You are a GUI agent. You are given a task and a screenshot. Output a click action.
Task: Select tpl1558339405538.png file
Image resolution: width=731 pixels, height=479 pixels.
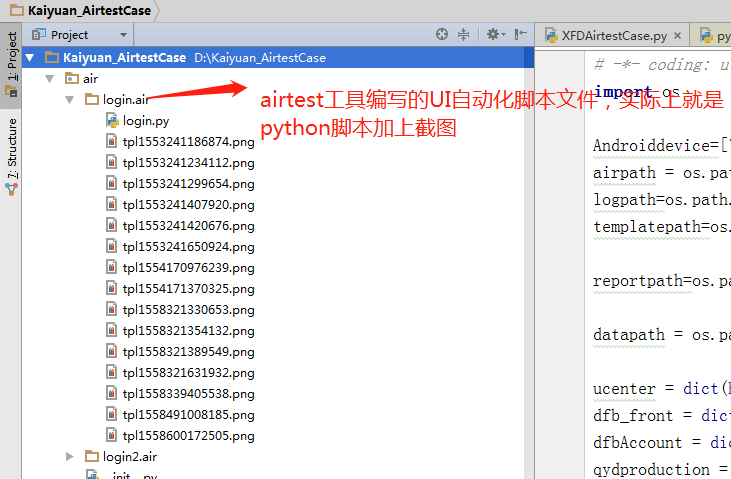[x=188, y=394]
